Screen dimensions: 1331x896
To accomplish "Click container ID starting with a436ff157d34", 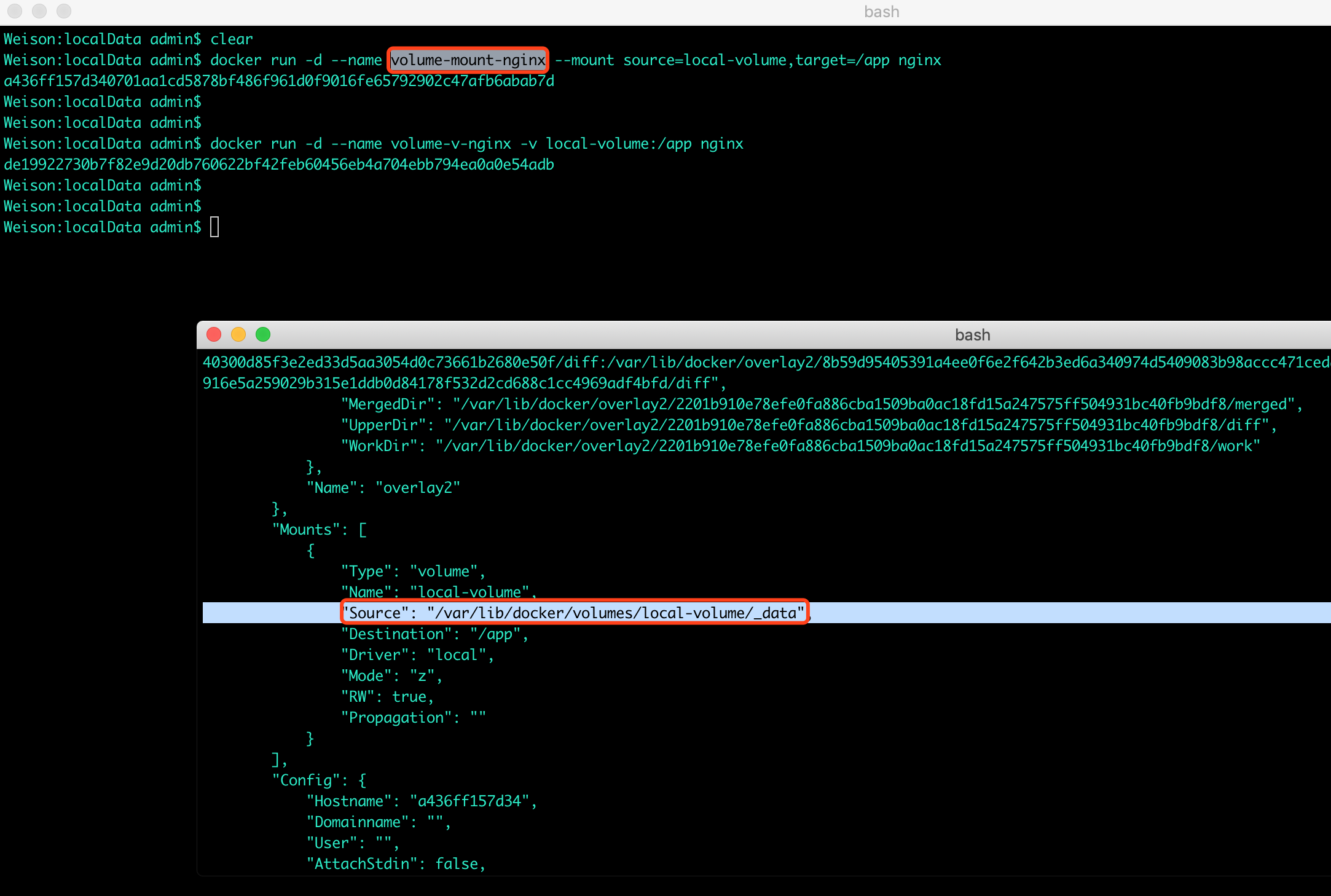I will [279, 81].
